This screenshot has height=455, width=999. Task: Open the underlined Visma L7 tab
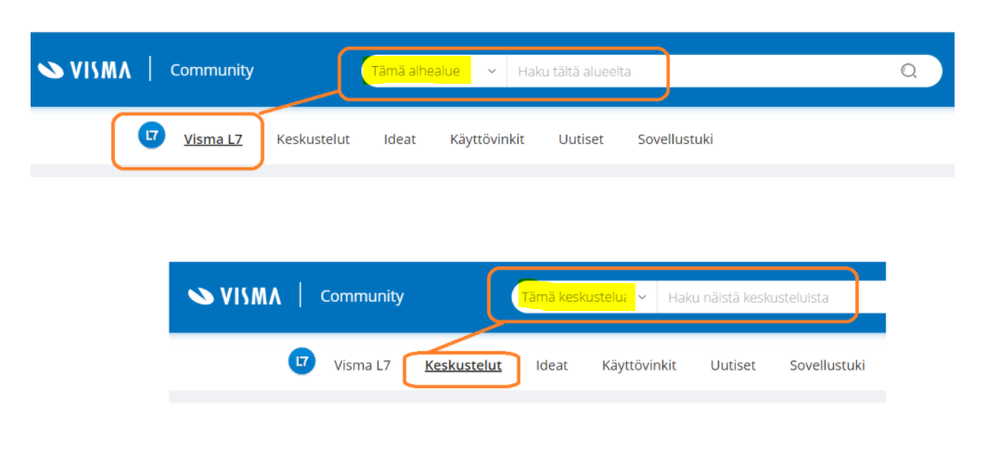point(213,140)
